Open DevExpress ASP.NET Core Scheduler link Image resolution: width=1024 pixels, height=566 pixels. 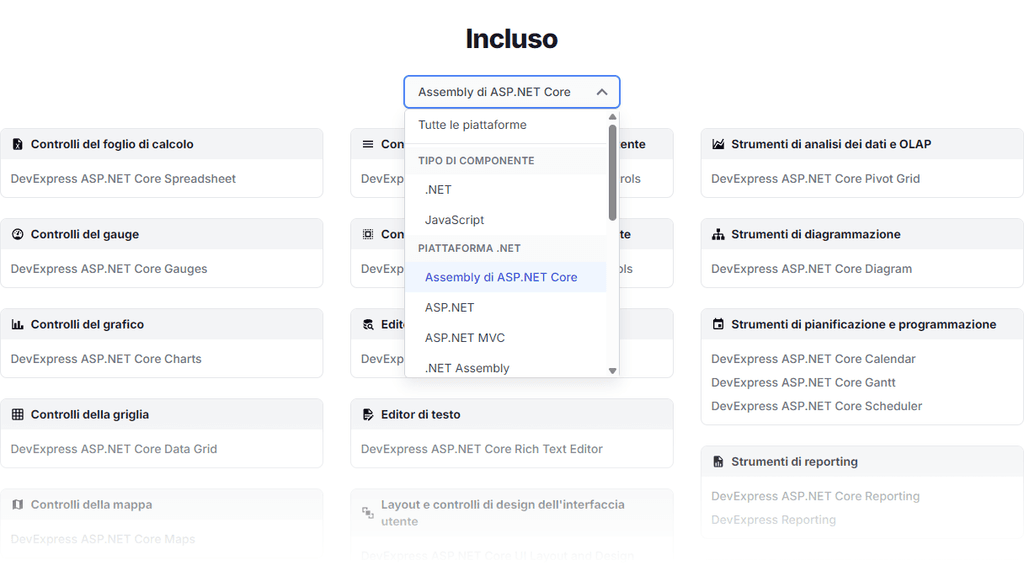click(816, 406)
